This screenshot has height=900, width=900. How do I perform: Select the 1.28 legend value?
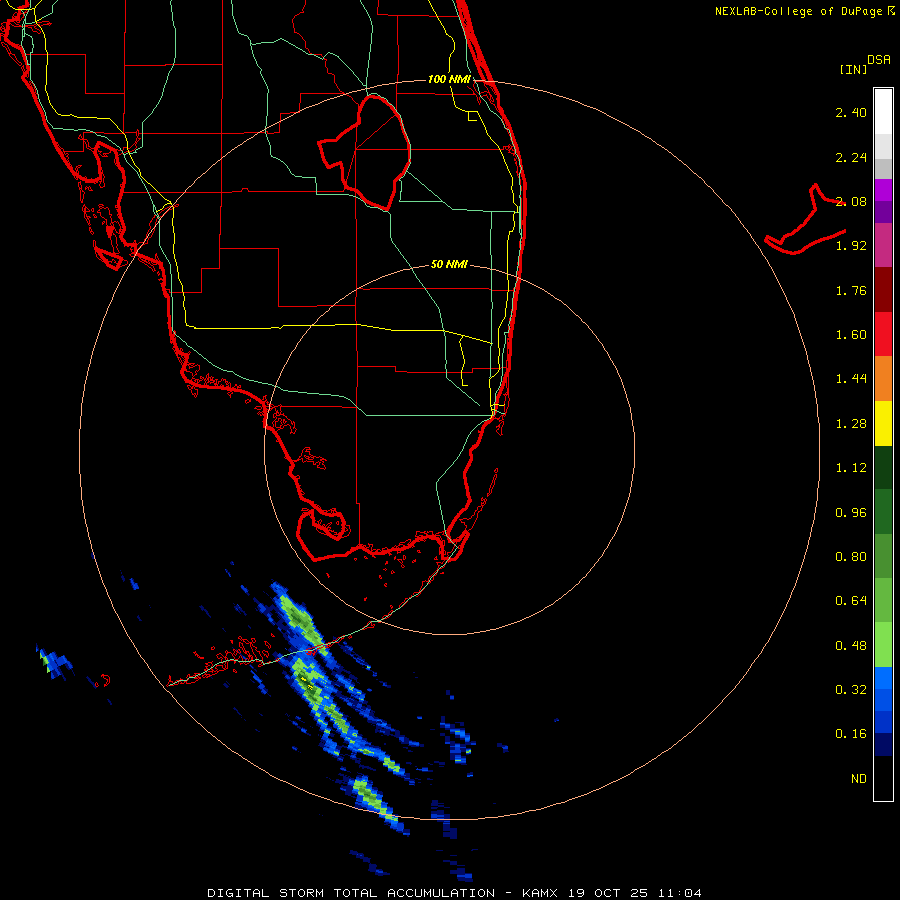(x=851, y=424)
